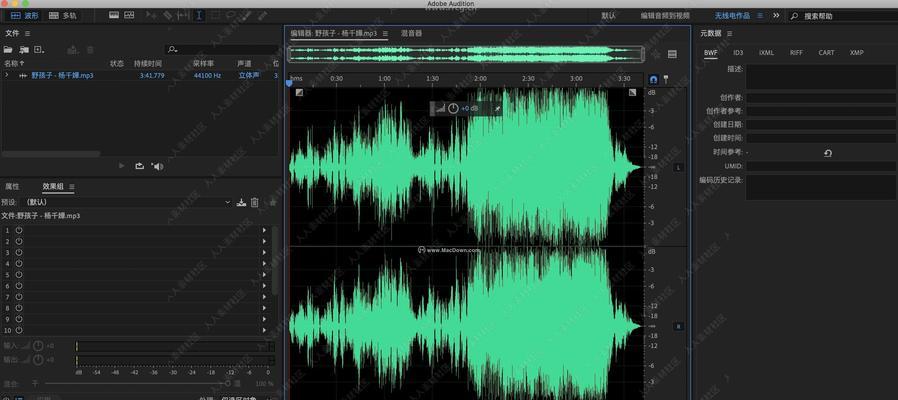
Task: Click the Import File icon in Files panel
Action: (x=24, y=49)
